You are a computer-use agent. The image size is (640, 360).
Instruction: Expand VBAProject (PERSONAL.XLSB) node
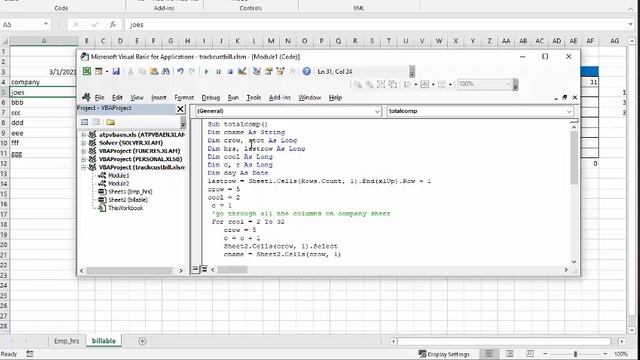click(84, 159)
